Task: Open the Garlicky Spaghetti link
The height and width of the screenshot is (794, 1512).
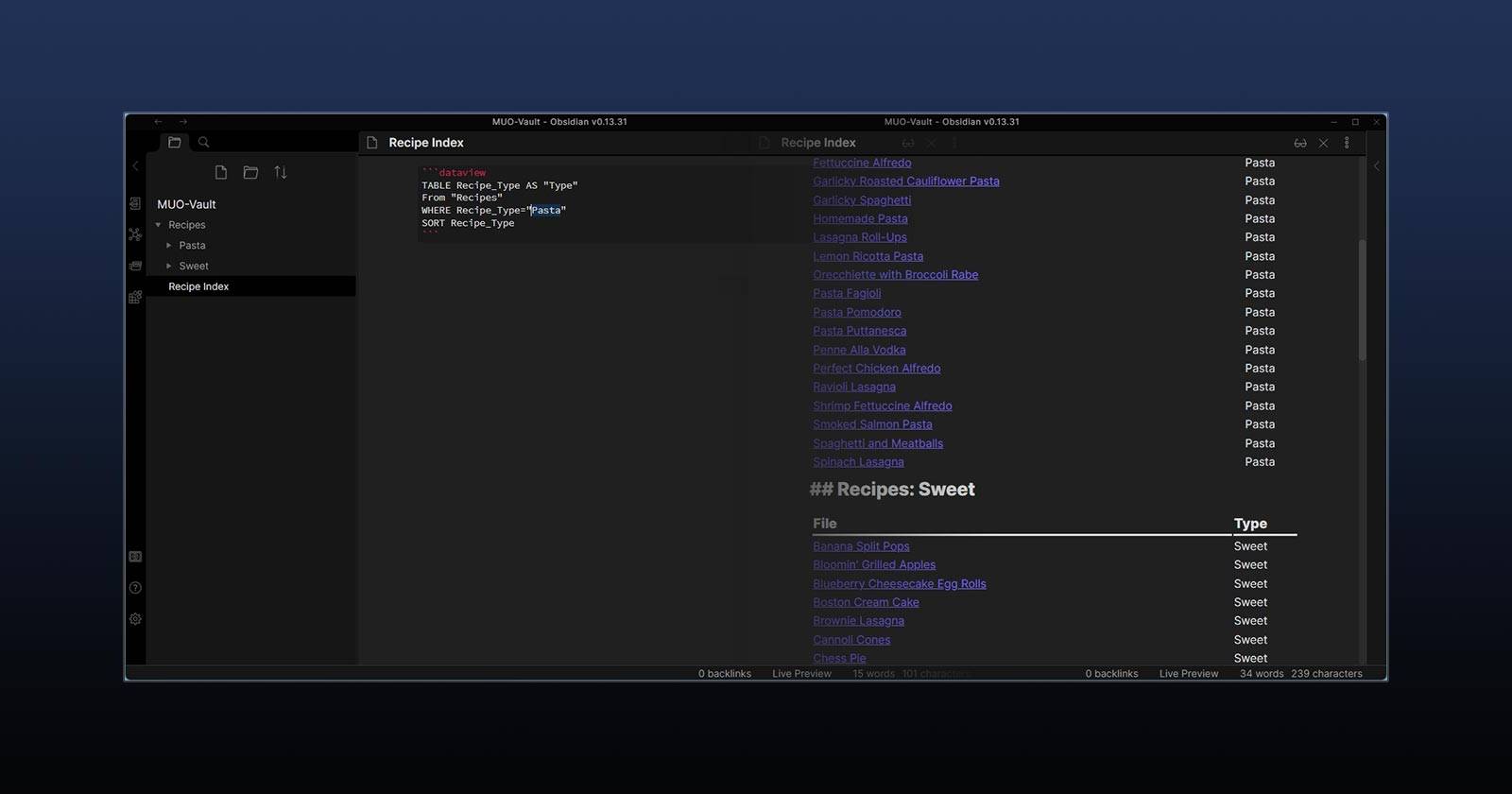Action: [x=862, y=200]
